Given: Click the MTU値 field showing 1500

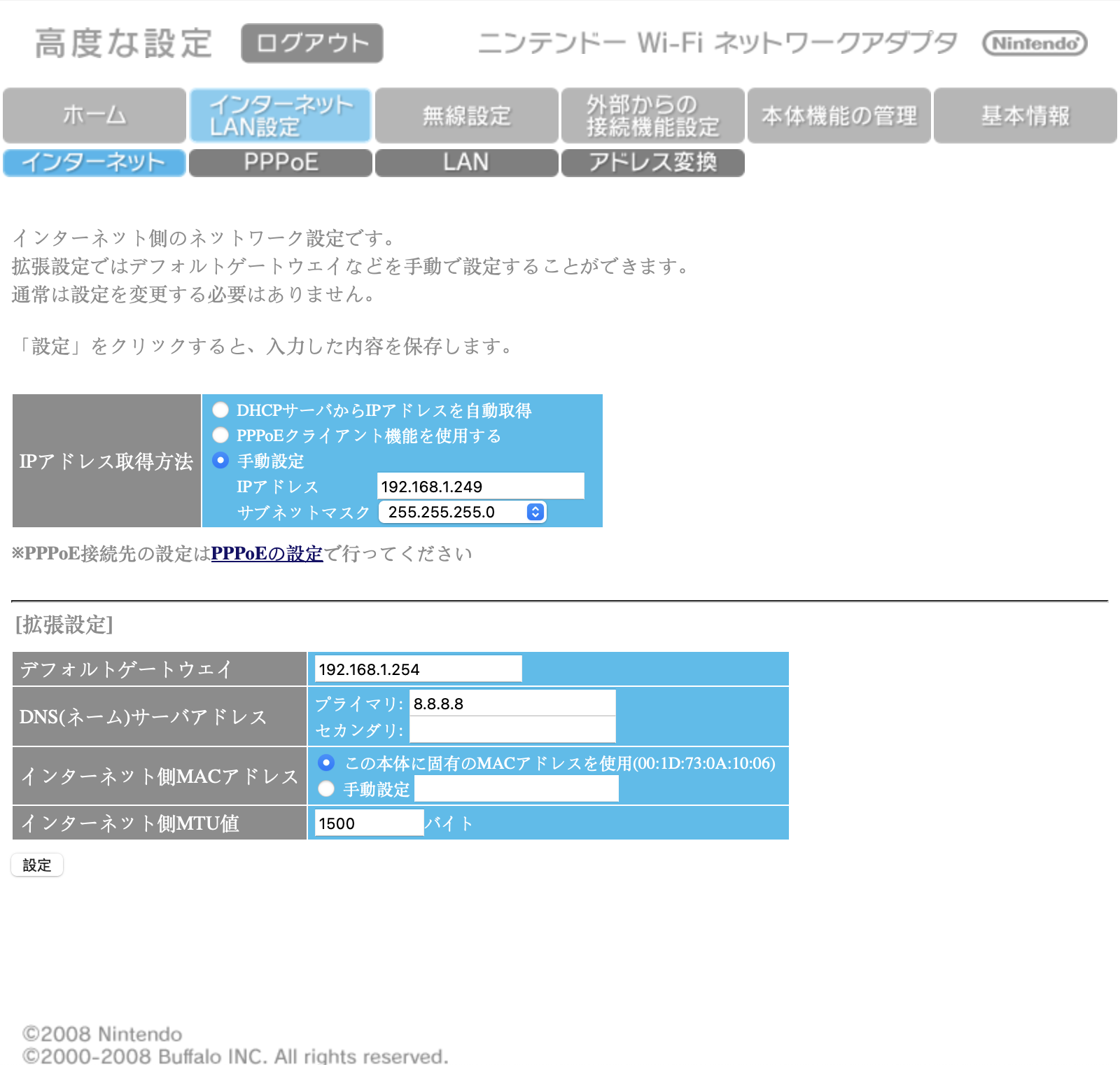Looking at the screenshot, I should pyautogui.click(x=369, y=823).
